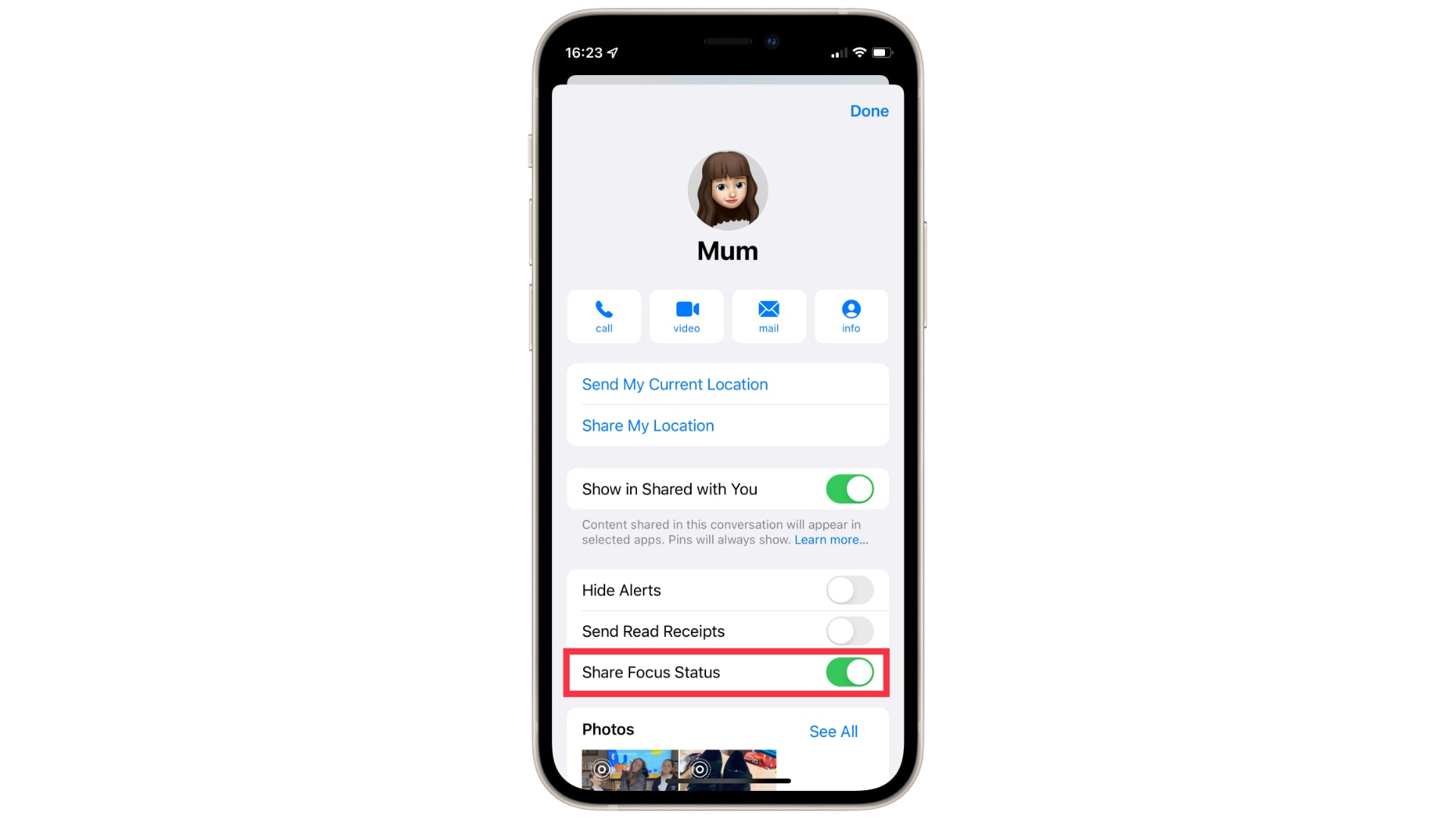The width and height of the screenshot is (1456, 819).
Task: Tap the mail icon for Mum
Action: (x=768, y=315)
